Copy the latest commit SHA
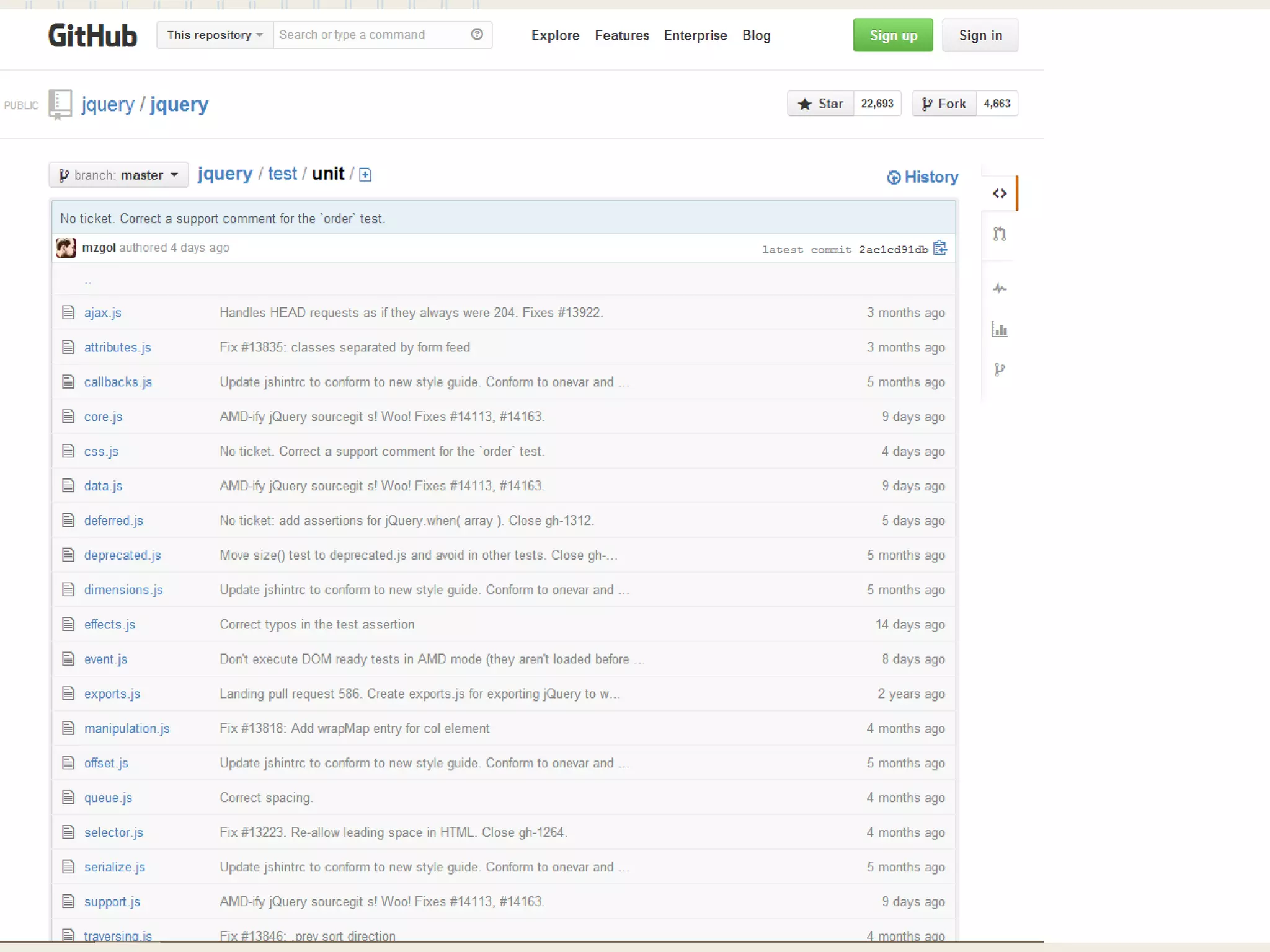The width and height of the screenshot is (1270, 952). 940,248
